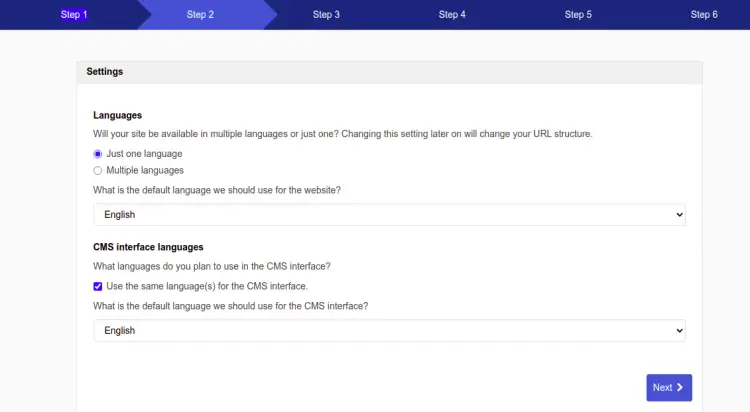Select the 'Just one language' radio button
This screenshot has width=750, height=412.
[x=98, y=154]
